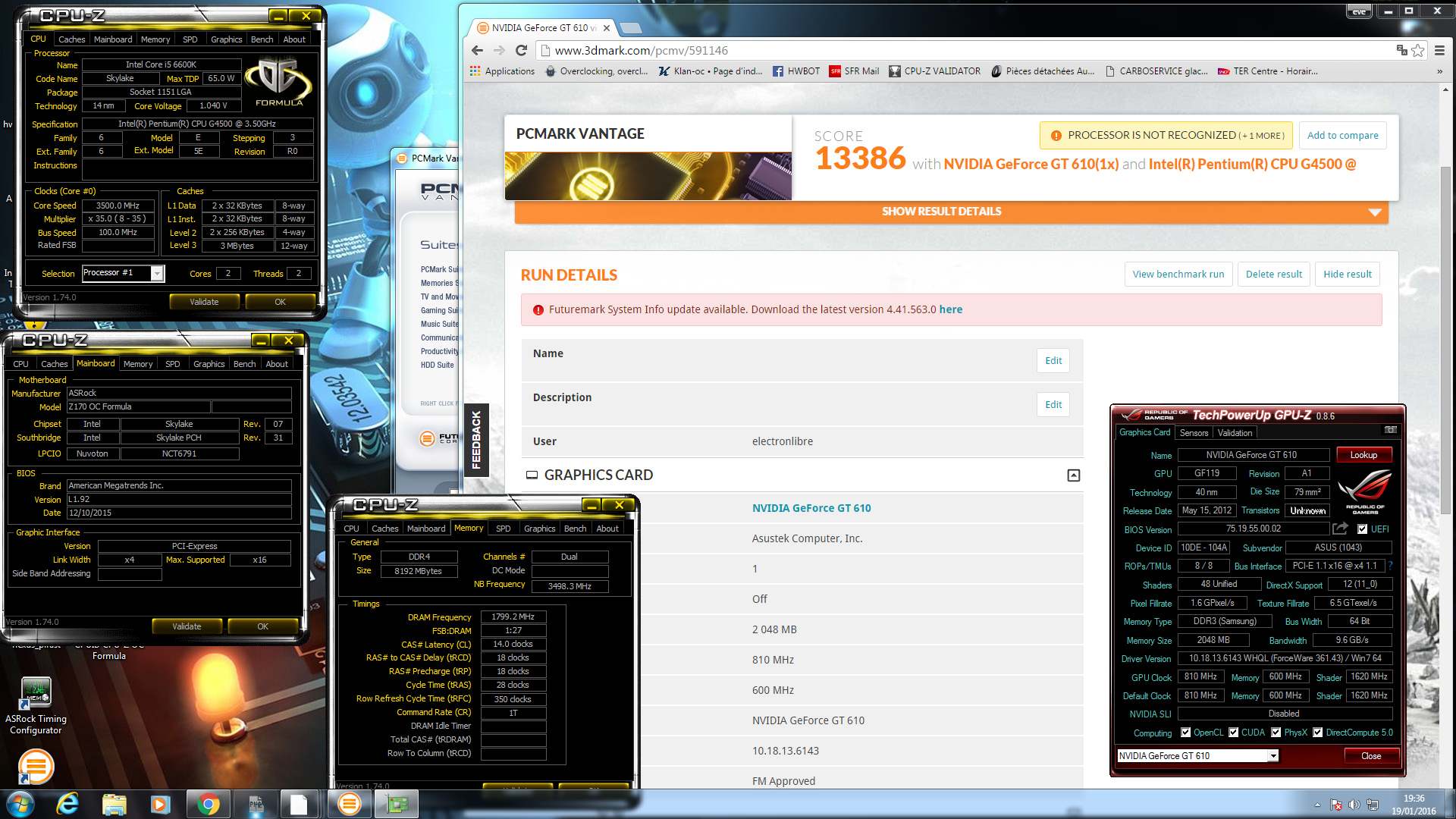Open the HWBOT bookmark
The width and height of the screenshot is (1456, 819).
point(796,71)
